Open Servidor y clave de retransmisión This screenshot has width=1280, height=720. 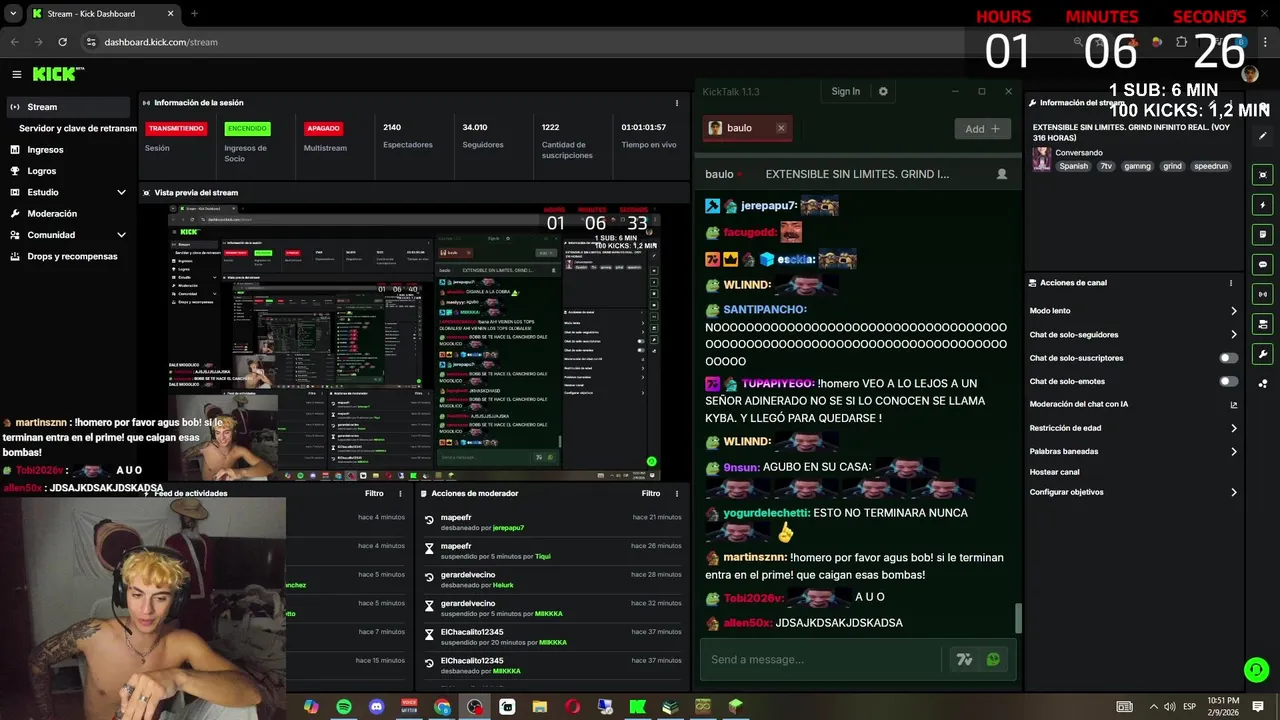coord(78,128)
